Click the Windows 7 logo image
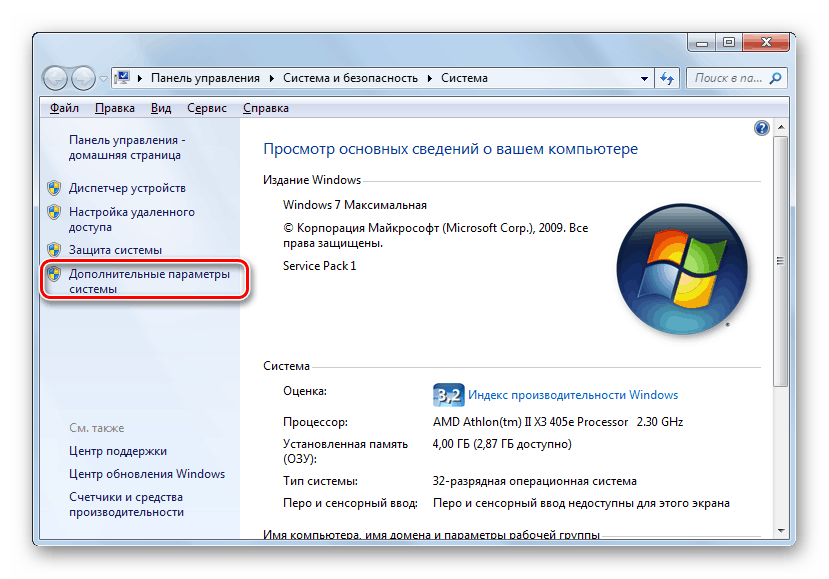 pos(682,269)
